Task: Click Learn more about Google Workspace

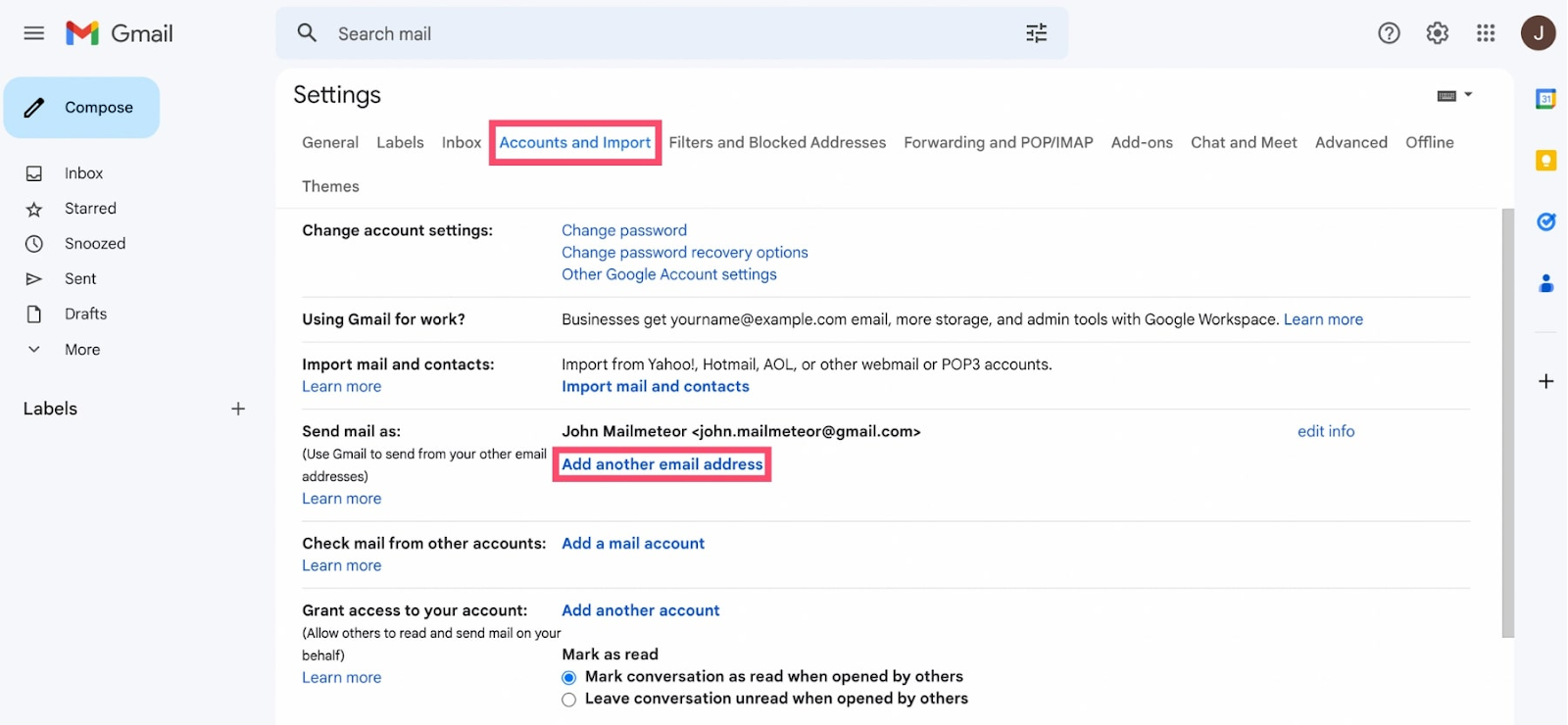Action: click(1323, 319)
